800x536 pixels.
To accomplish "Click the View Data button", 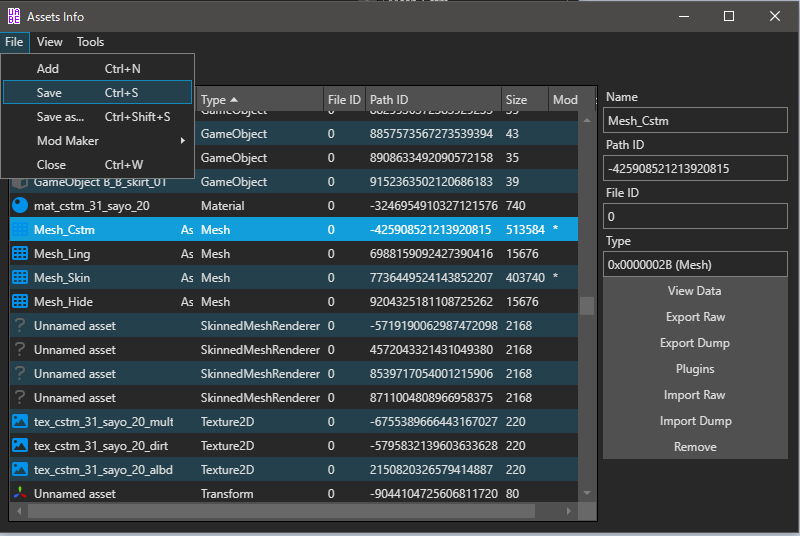I will point(695,291).
